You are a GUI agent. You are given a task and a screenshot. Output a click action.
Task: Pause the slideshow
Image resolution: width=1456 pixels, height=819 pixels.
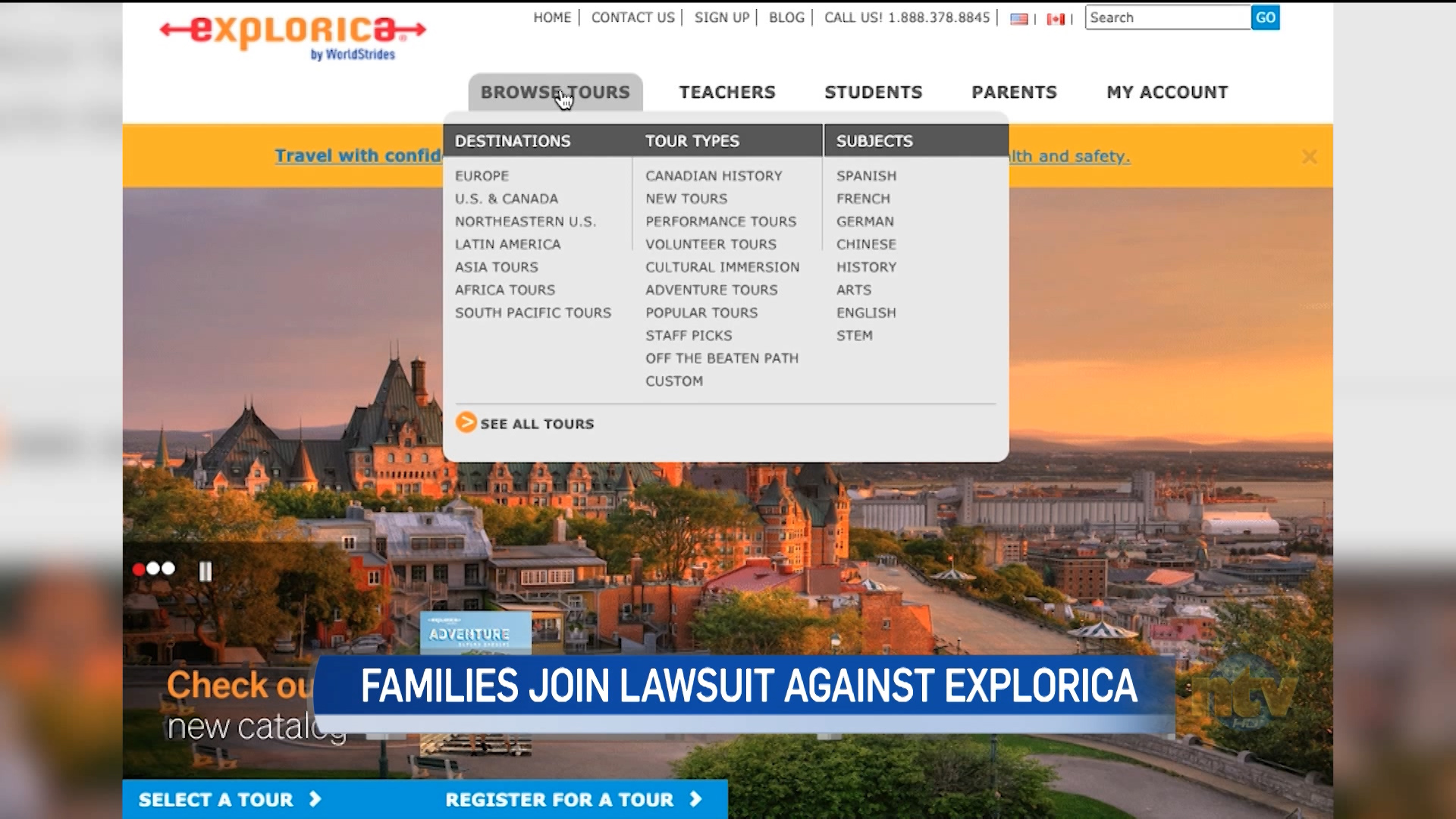point(206,571)
